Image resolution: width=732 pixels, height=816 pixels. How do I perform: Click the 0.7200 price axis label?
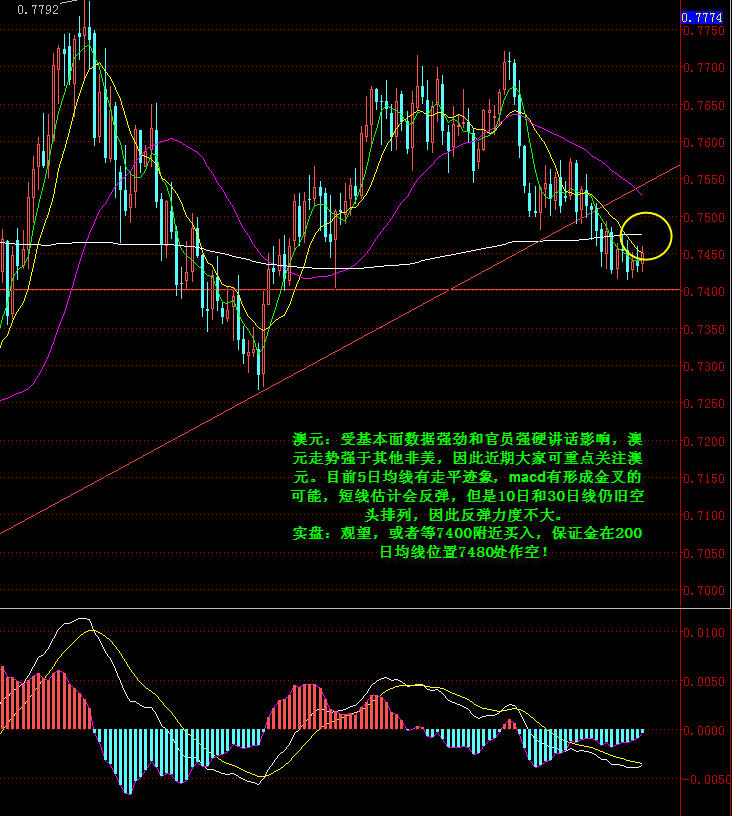click(704, 441)
